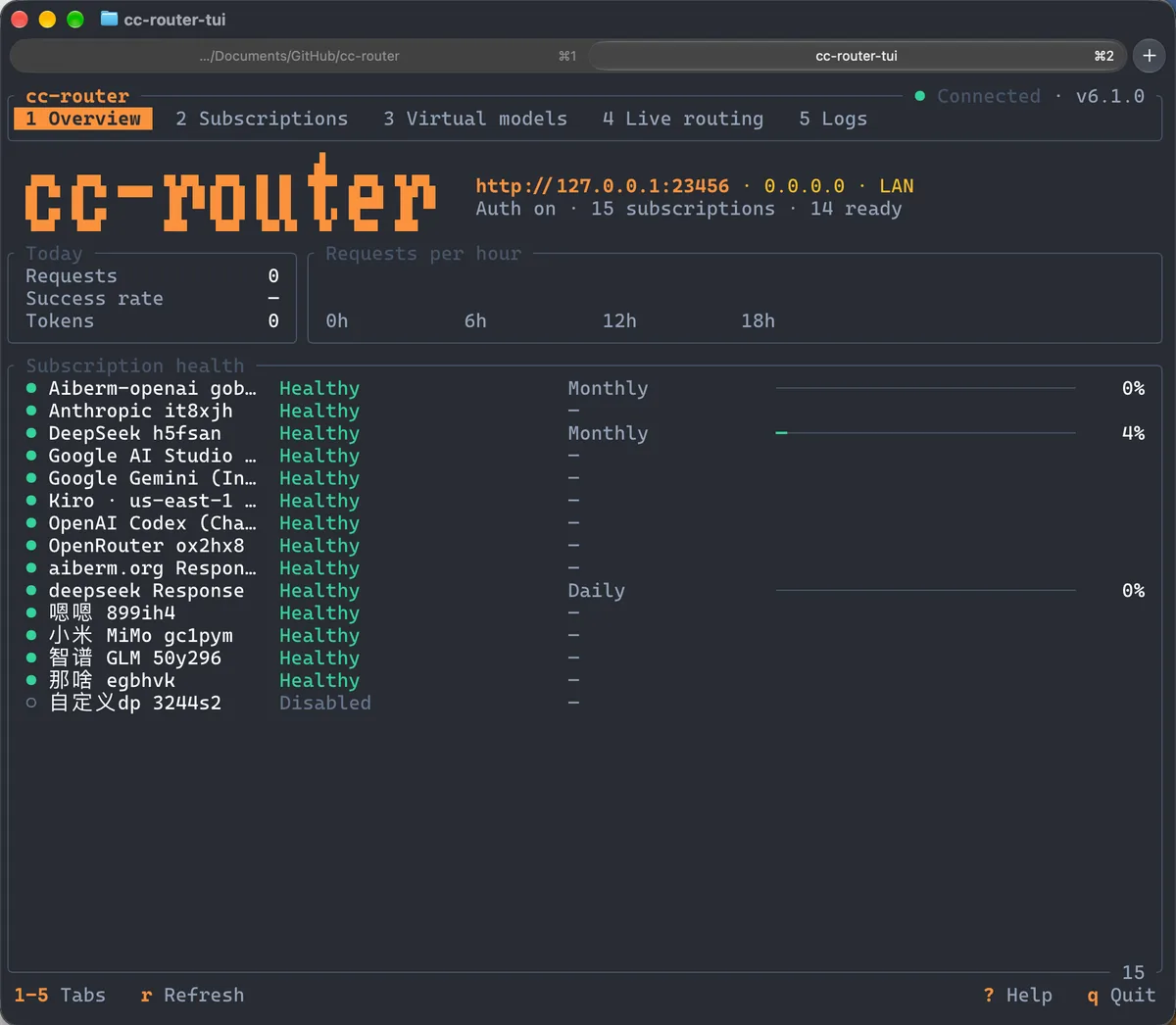Click the Daily label of deepseek Response
The width and height of the screenshot is (1176, 1025).
596,591
